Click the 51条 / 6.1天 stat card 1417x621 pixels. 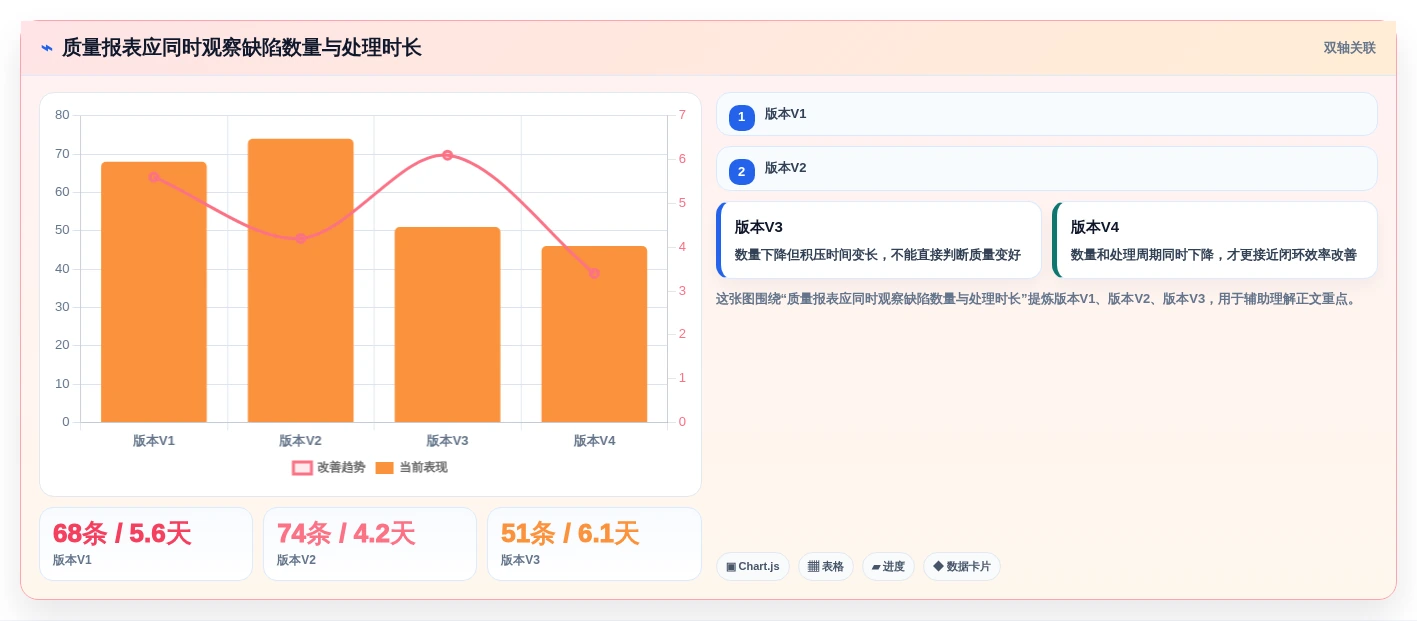[x=594, y=544]
